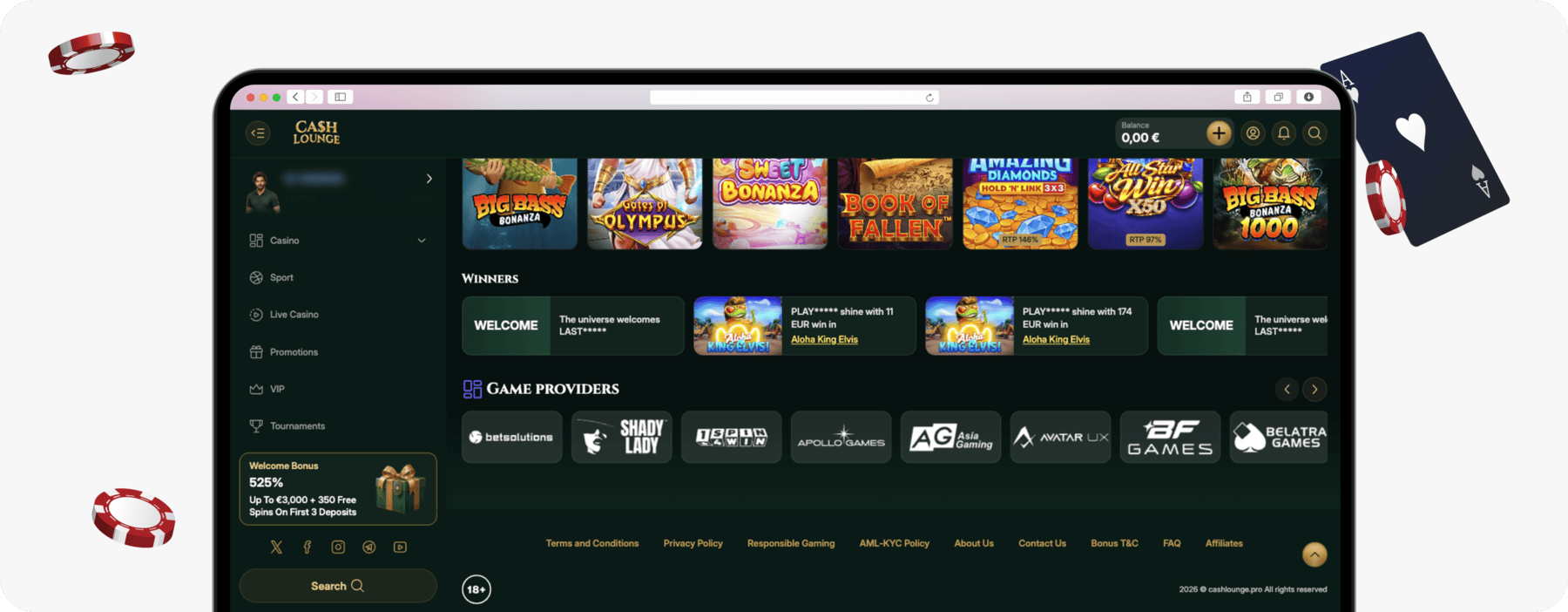
Task: Launch the Sweet Bonanza game
Action: (x=770, y=204)
